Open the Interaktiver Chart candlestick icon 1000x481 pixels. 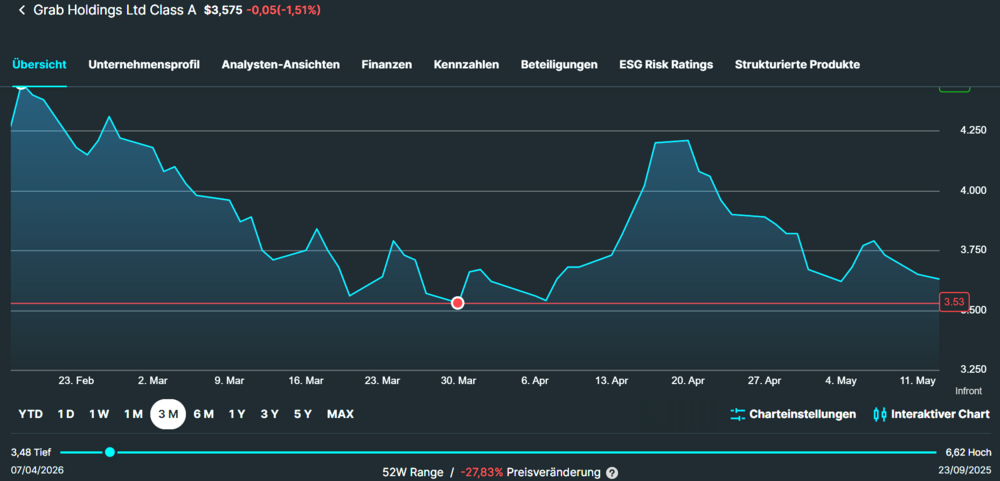[879, 414]
